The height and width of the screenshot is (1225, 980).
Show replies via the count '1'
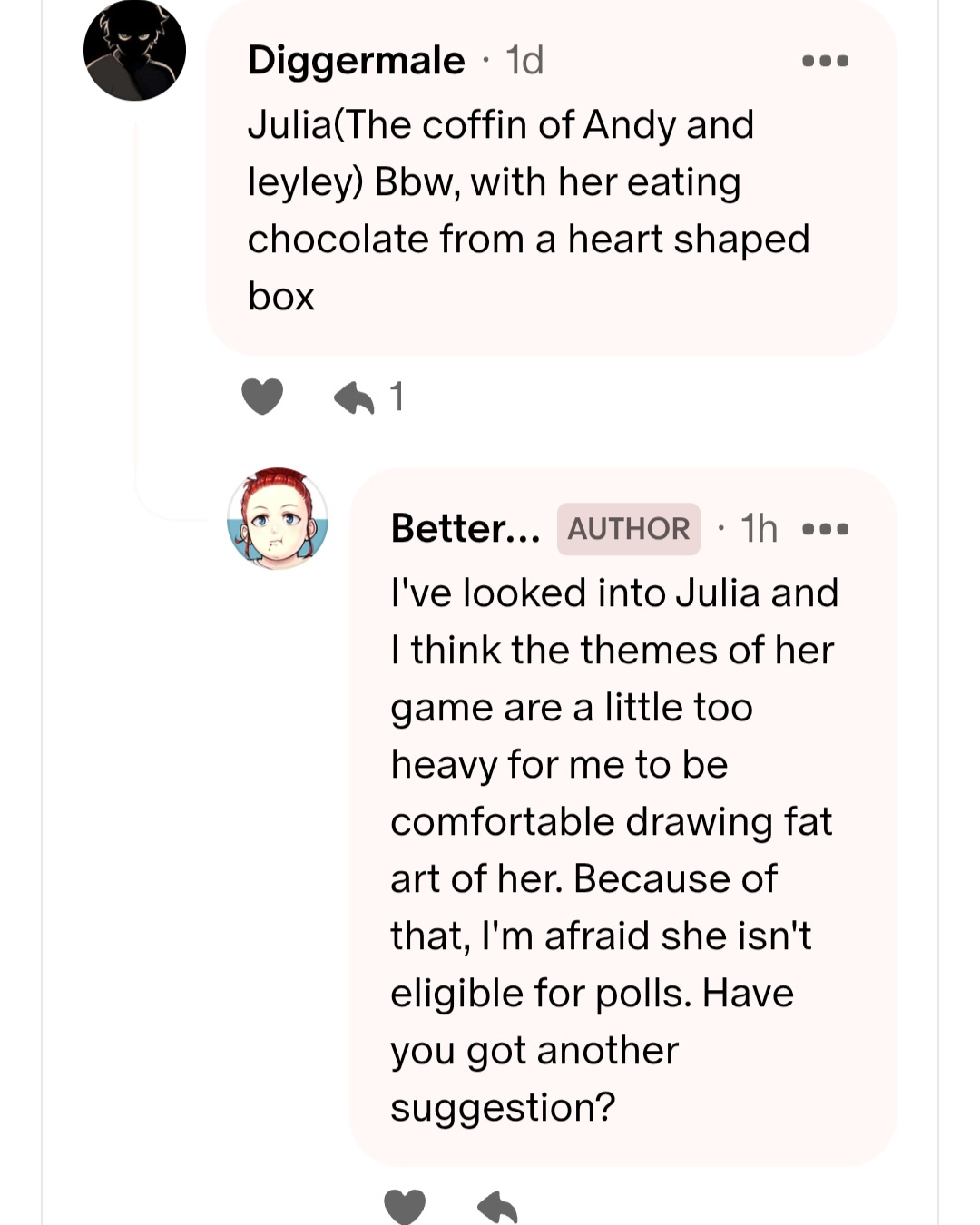tap(397, 397)
